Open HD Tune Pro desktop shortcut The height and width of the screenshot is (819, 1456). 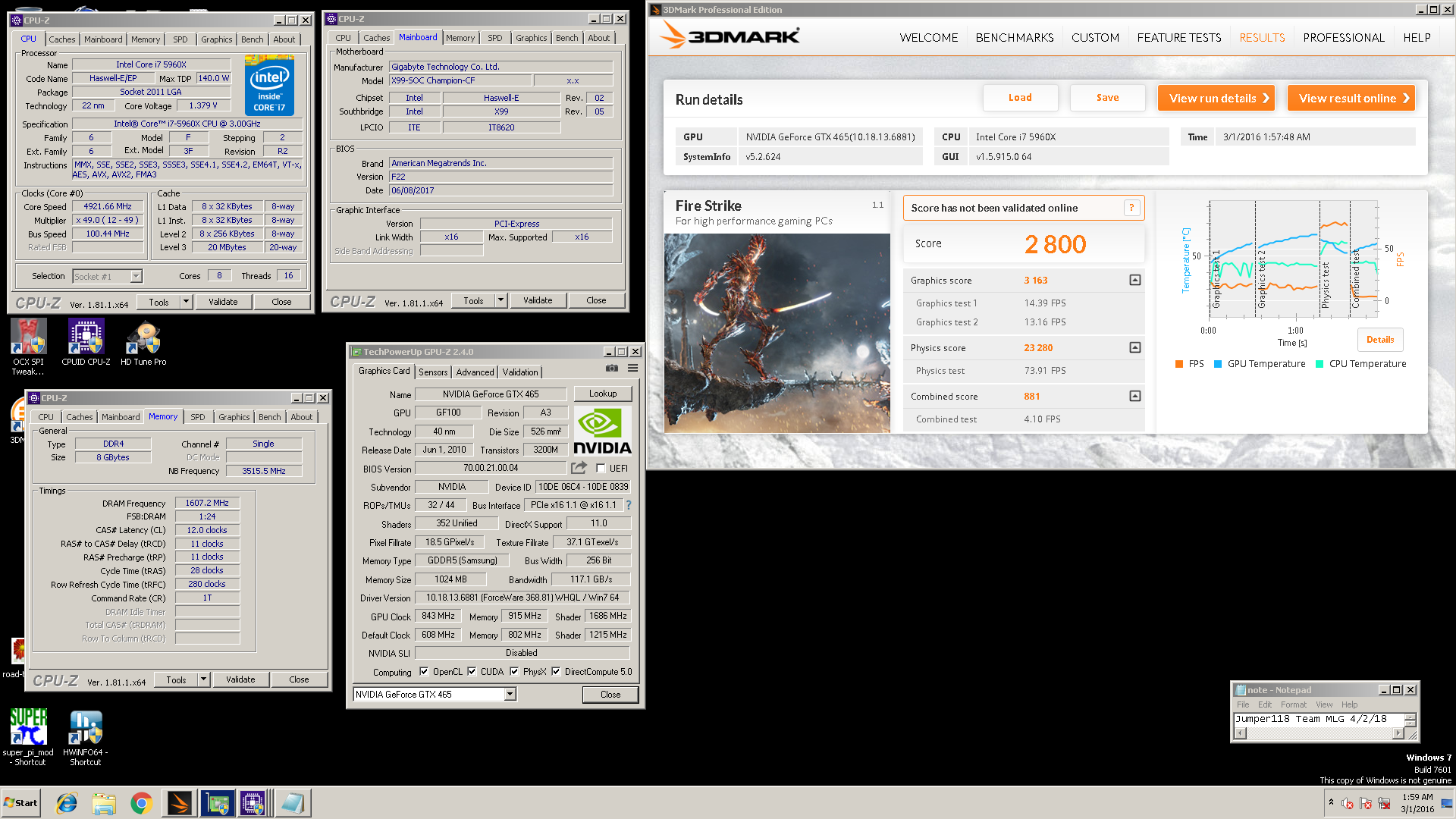coord(143,343)
